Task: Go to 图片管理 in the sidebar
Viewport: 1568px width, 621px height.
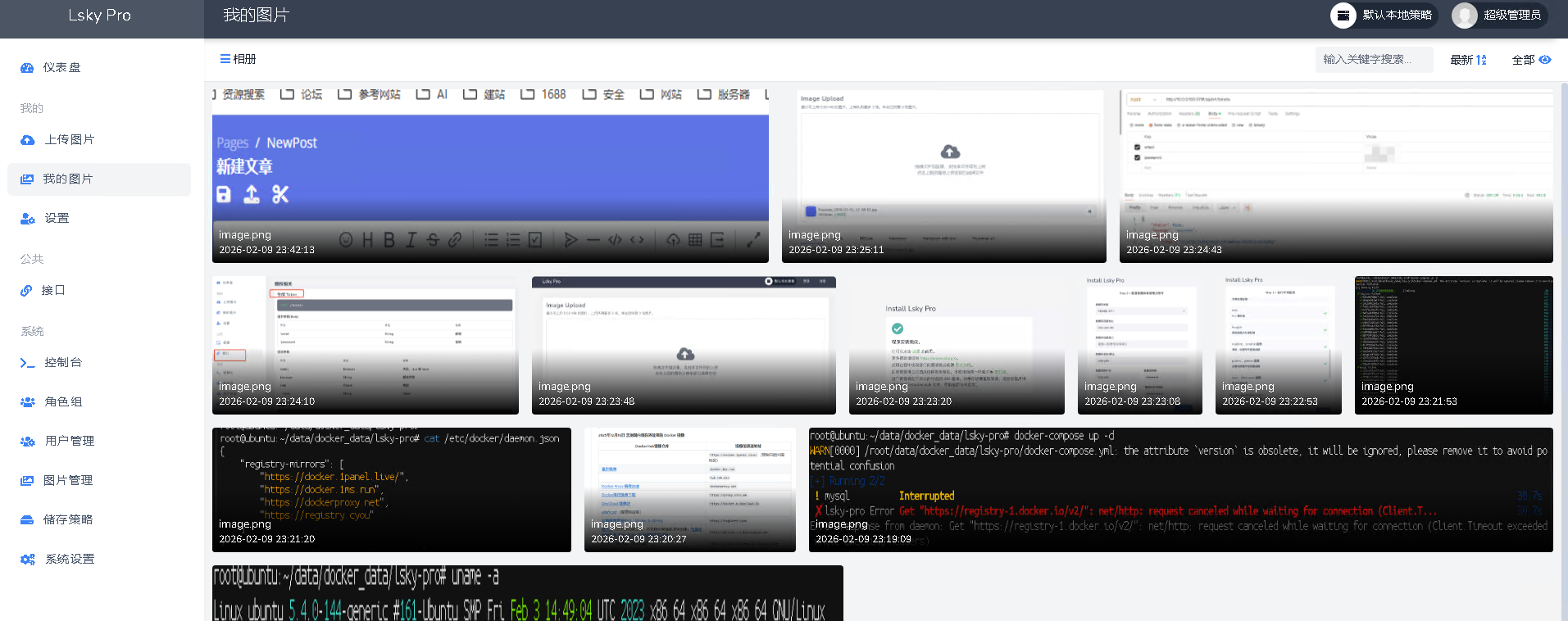Action: point(68,481)
